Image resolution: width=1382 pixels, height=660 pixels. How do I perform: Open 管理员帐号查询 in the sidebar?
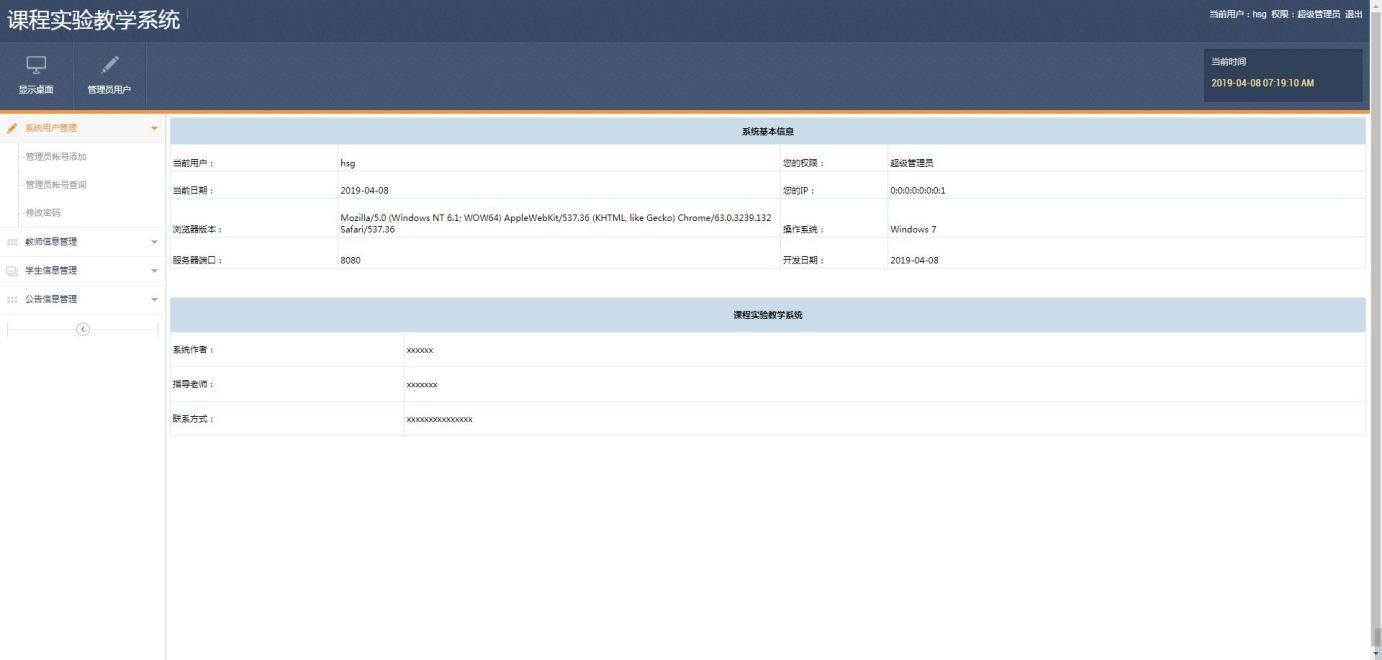[x=56, y=185]
